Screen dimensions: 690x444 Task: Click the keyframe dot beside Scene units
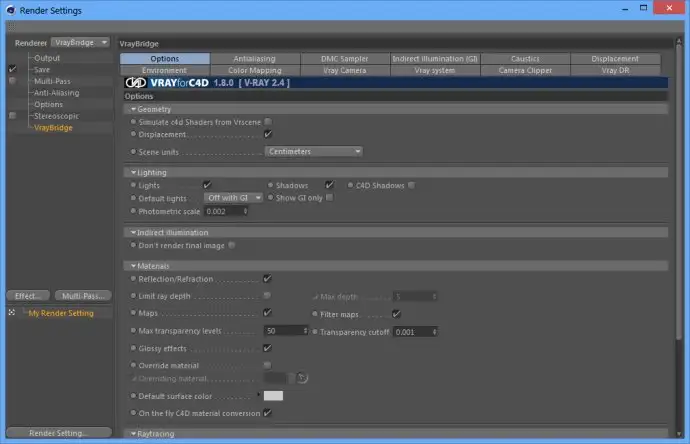pos(133,151)
